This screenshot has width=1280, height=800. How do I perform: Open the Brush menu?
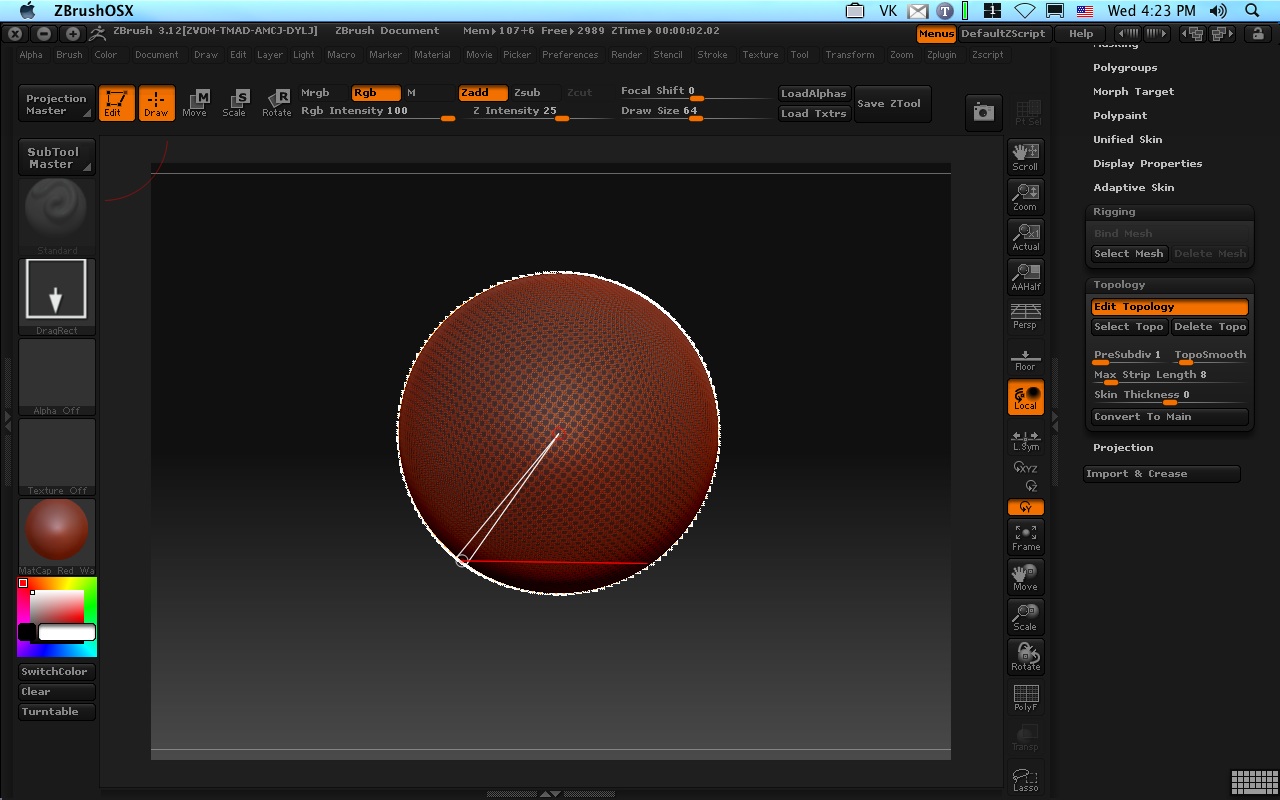[69, 55]
